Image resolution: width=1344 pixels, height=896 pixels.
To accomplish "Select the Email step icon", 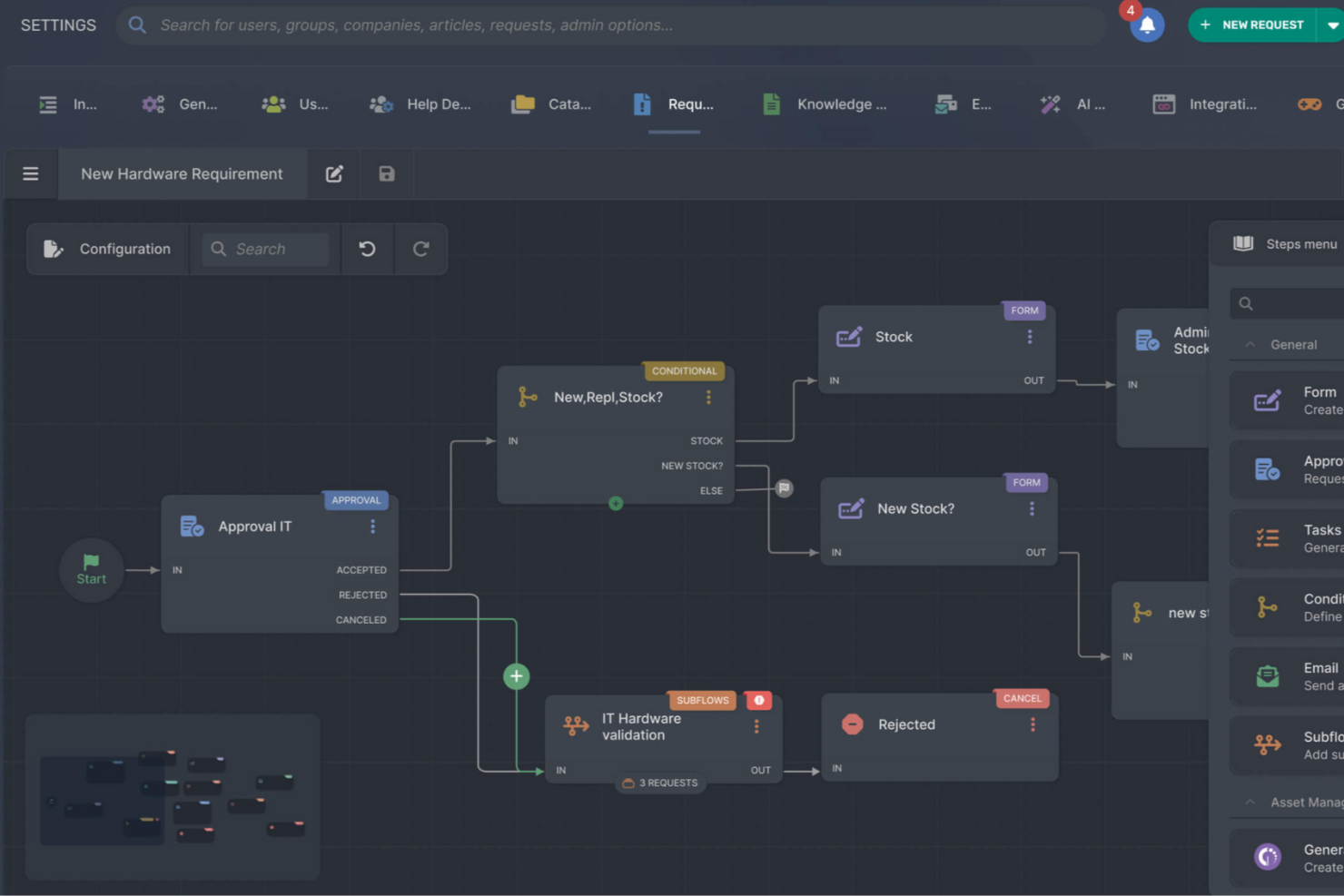I will [1266, 675].
